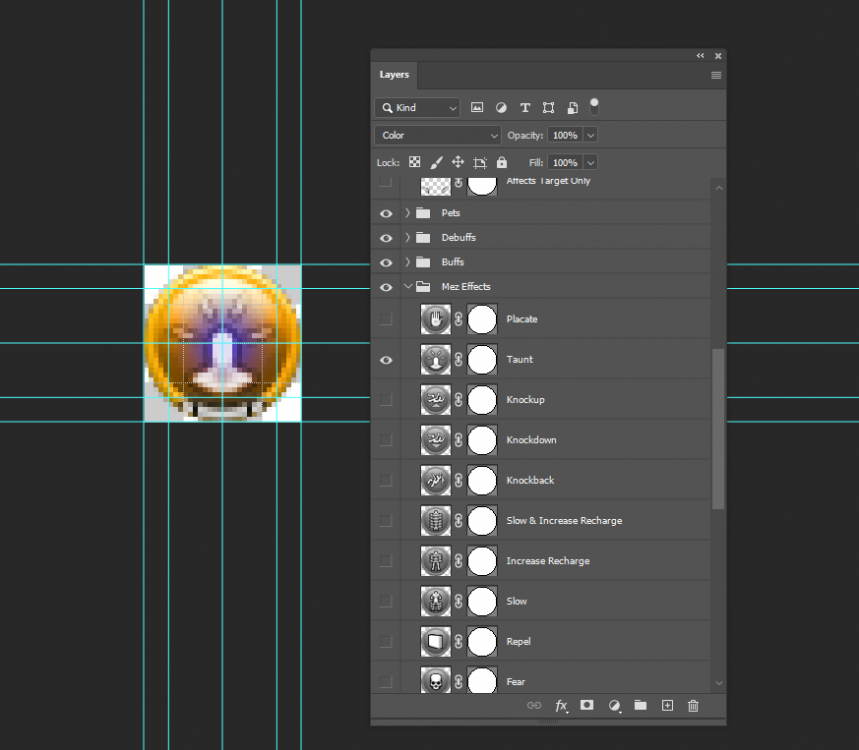
Task: Open the Layers panel menu
Action: click(x=716, y=75)
